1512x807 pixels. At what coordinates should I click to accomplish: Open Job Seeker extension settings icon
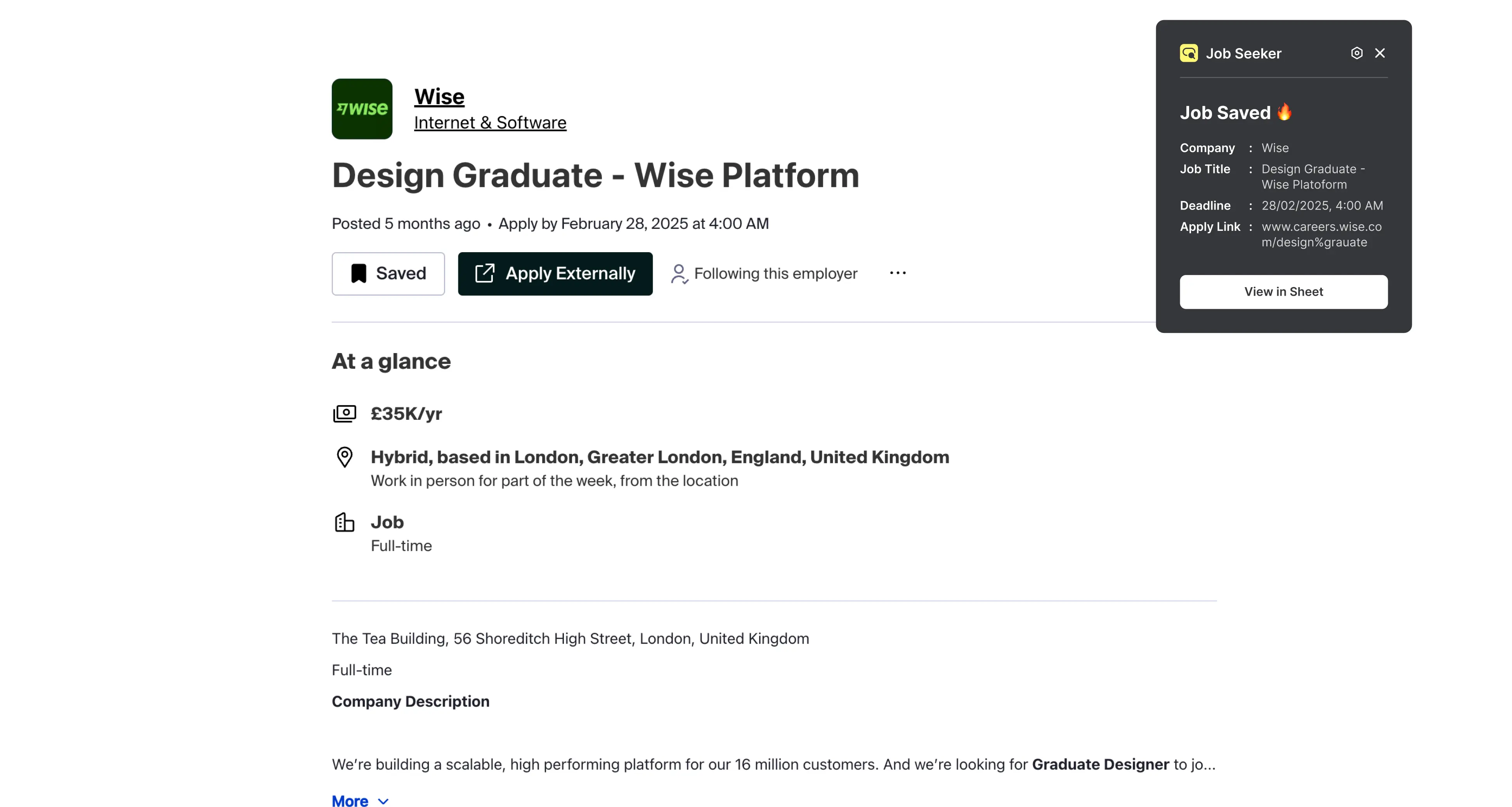click(x=1356, y=53)
